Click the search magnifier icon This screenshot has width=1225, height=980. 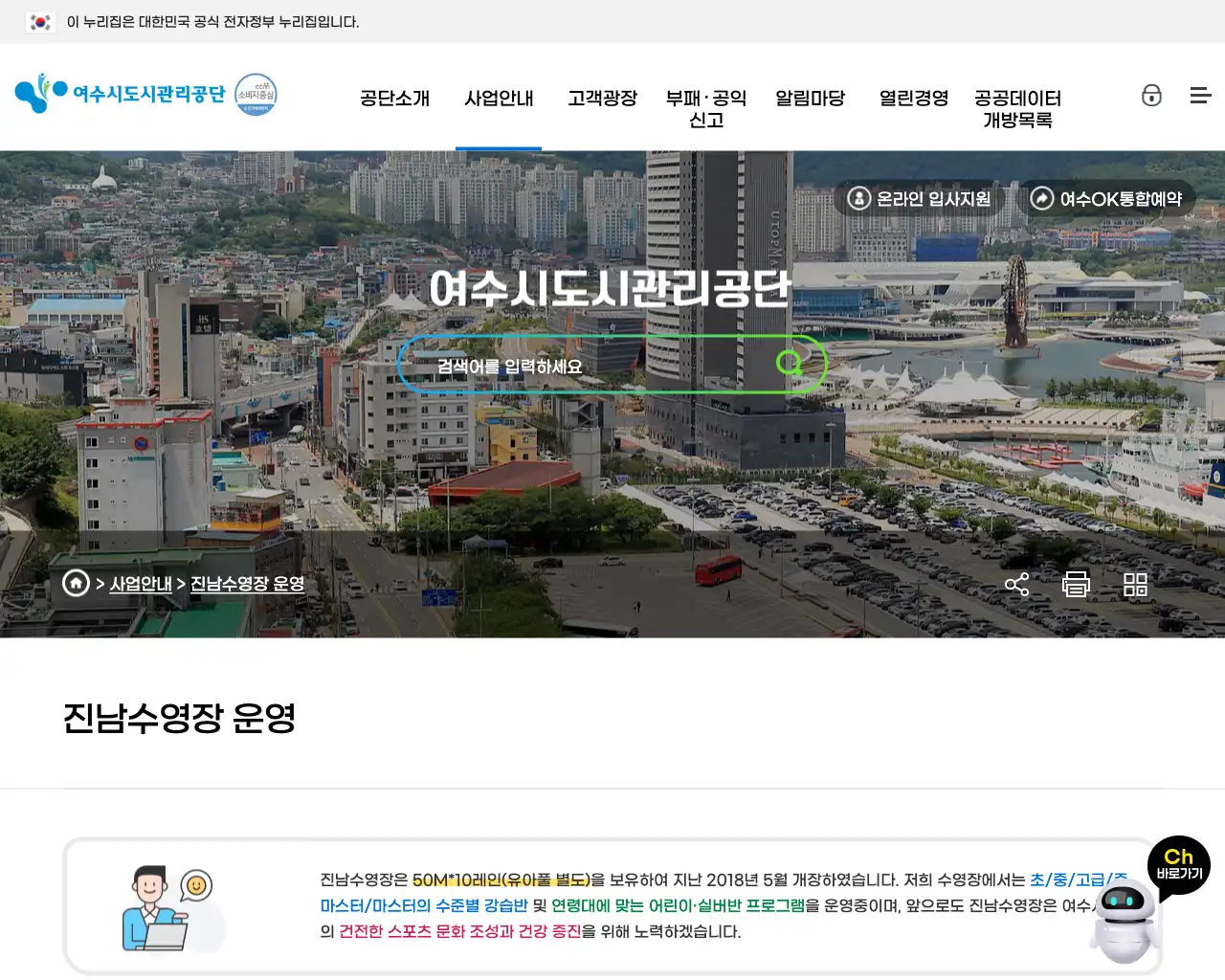pos(790,364)
